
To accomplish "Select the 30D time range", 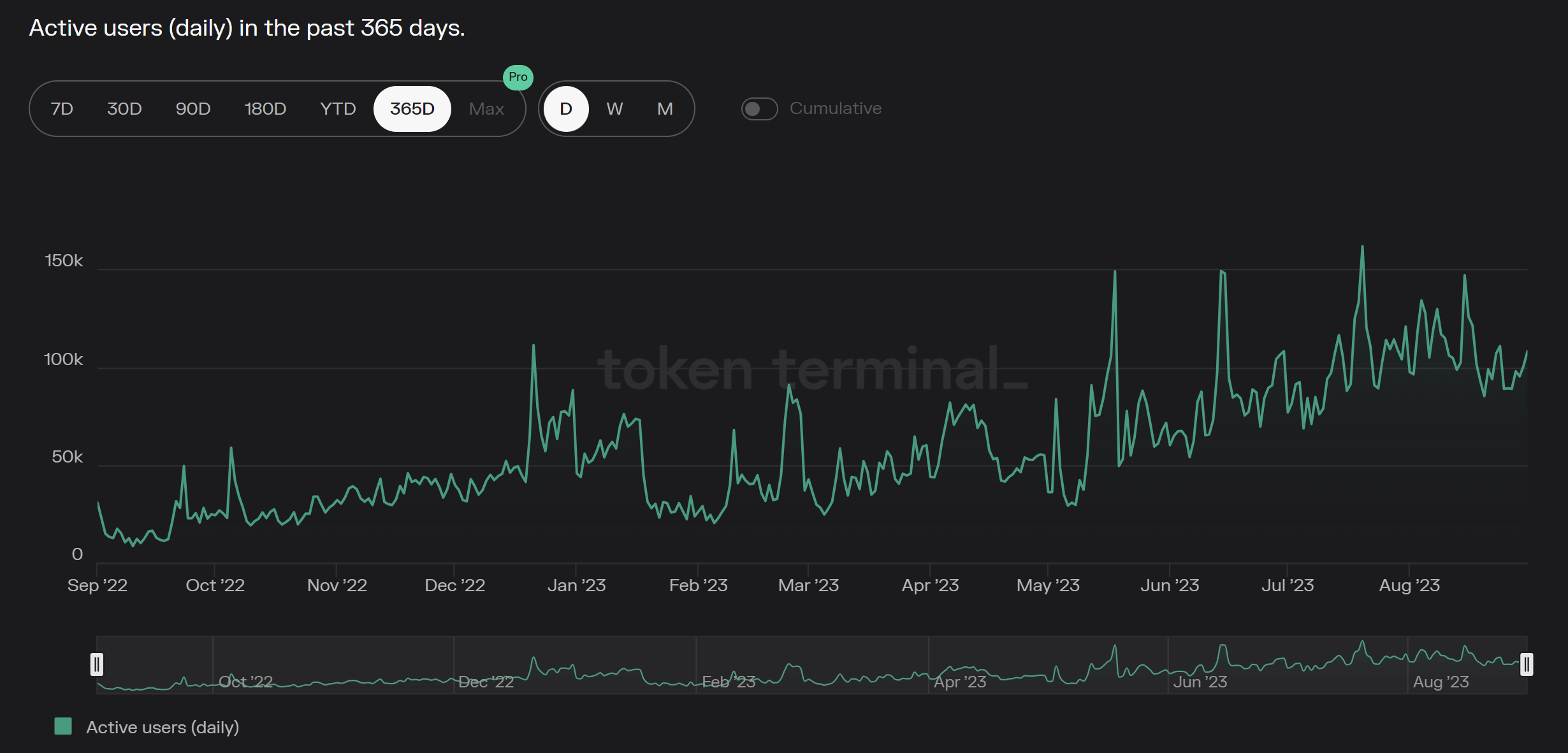I will click(124, 109).
